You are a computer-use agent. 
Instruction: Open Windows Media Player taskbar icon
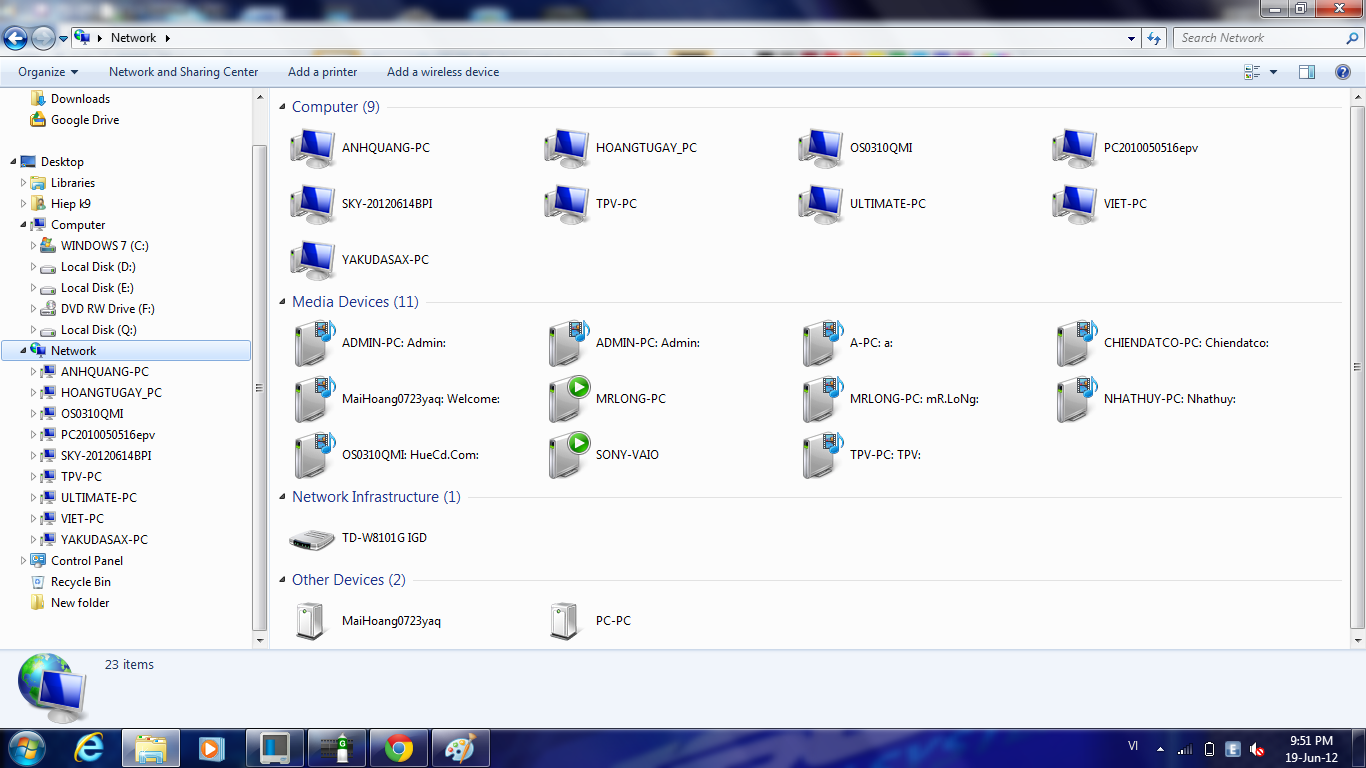tap(211, 748)
